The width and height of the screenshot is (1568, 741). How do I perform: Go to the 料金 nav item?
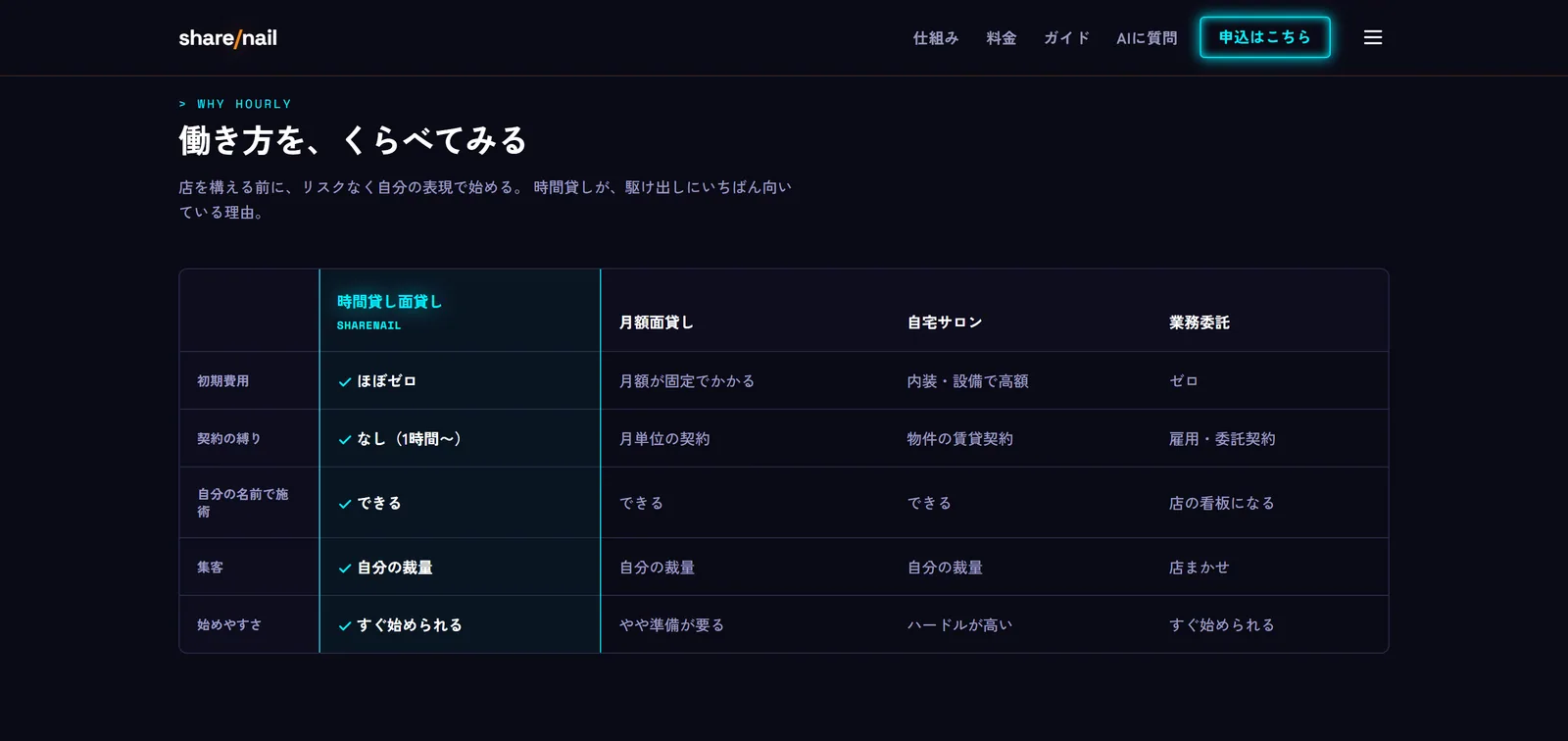tap(1002, 38)
